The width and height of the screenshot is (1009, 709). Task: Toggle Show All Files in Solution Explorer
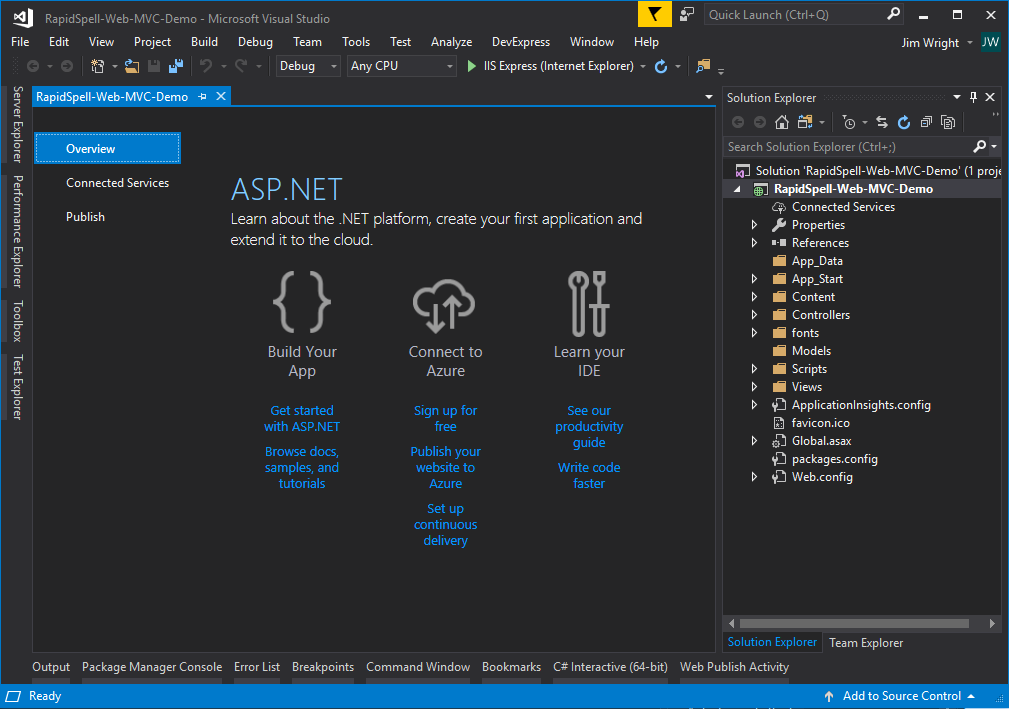click(948, 122)
